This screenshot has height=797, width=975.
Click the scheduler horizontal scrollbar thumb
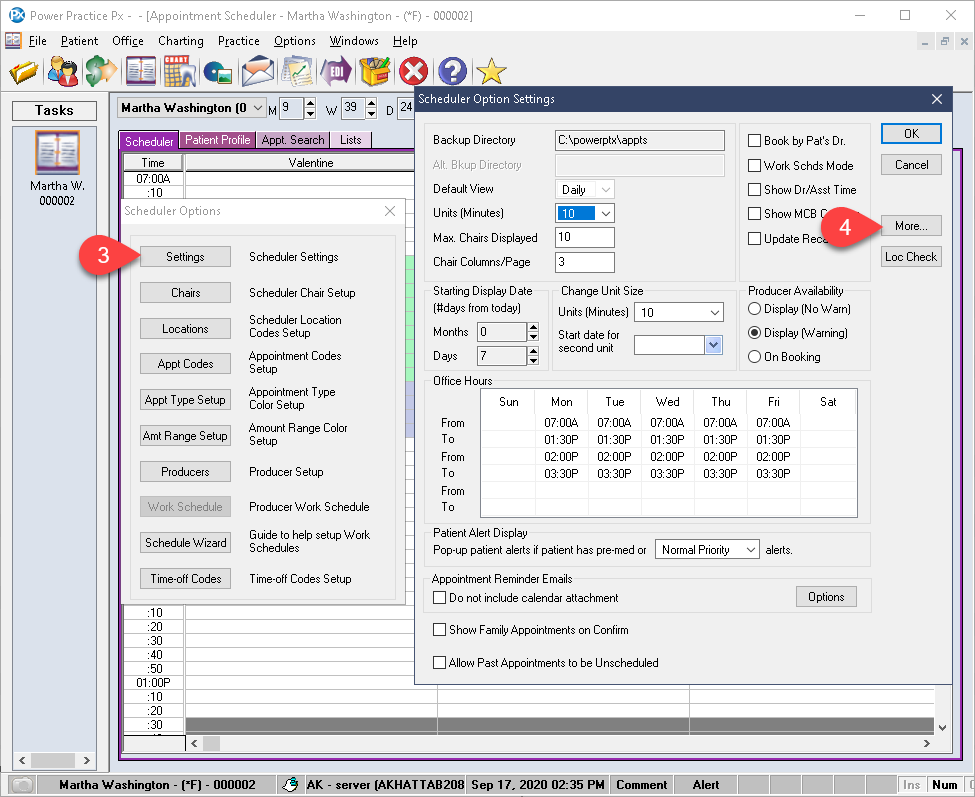(x=211, y=743)
